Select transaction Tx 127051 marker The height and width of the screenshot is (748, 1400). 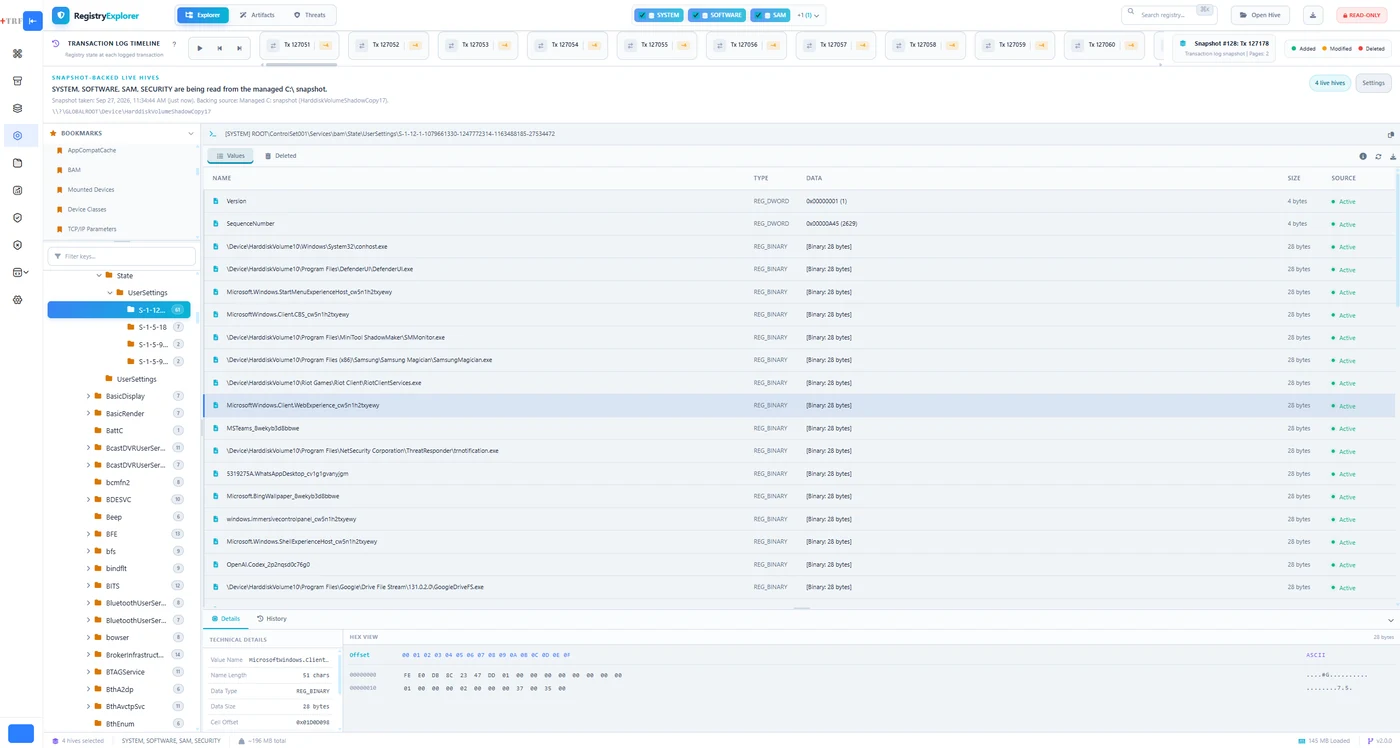tap(300, 45)
